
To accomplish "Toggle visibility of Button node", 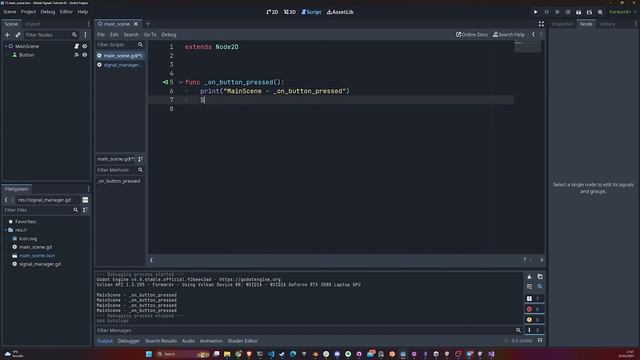I will [x=84, y=55].
